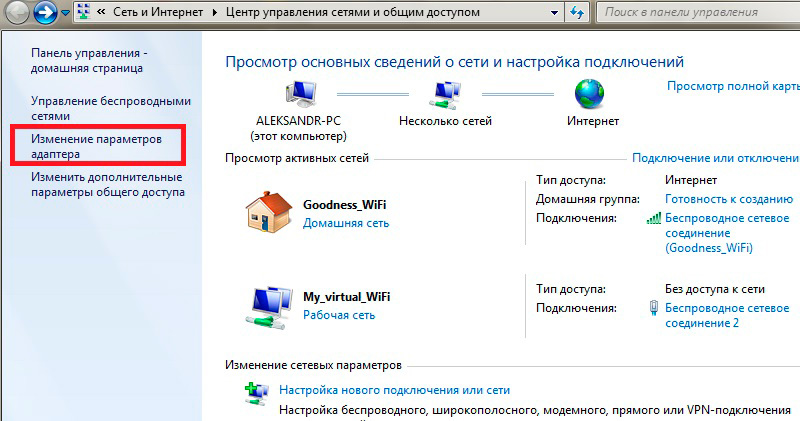Click Домашняя сеть network type link
Viewport: 800px width, 421px height.
(x=346, y=223)
